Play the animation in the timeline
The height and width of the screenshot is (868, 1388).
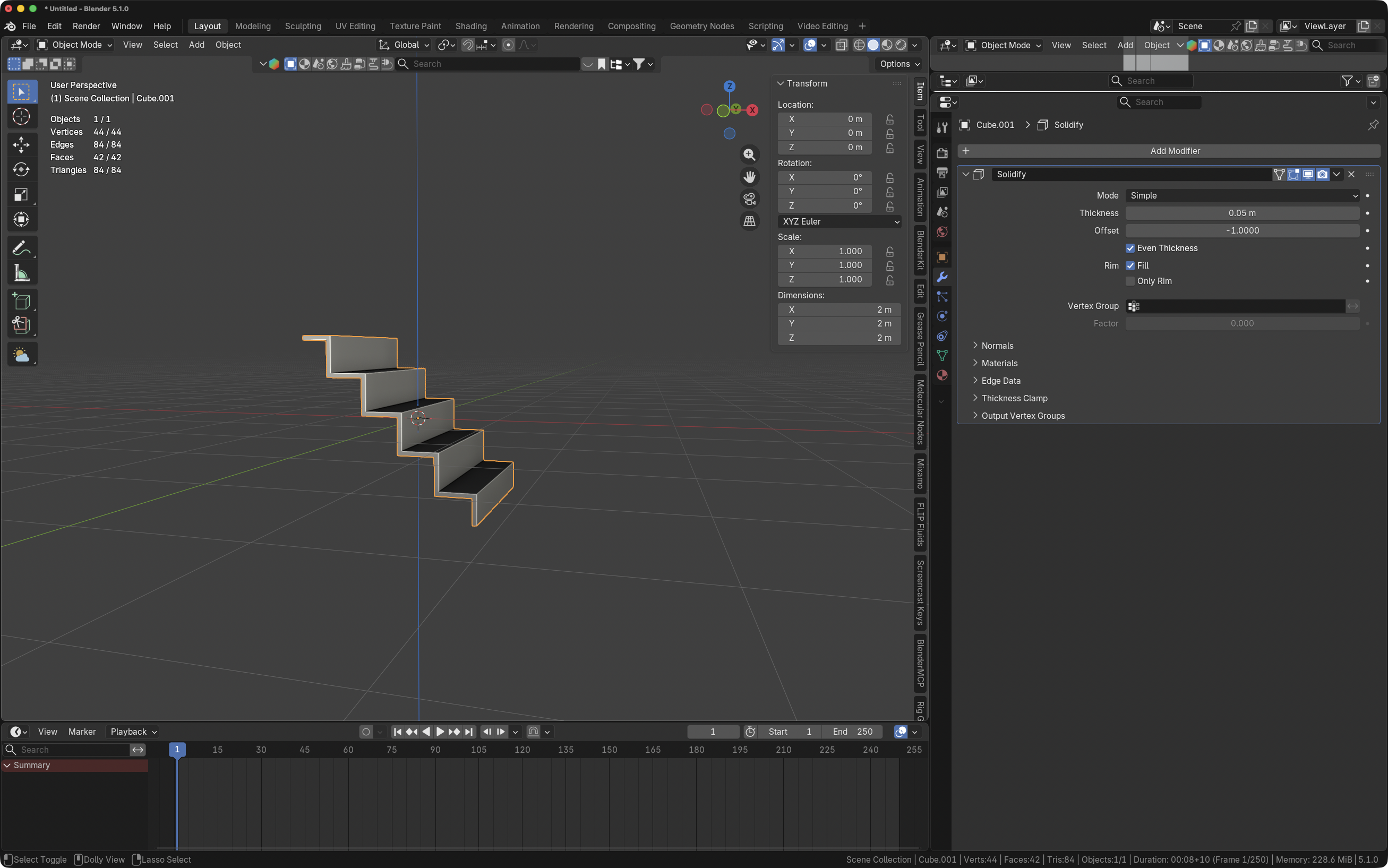click(x=440, y=732)
